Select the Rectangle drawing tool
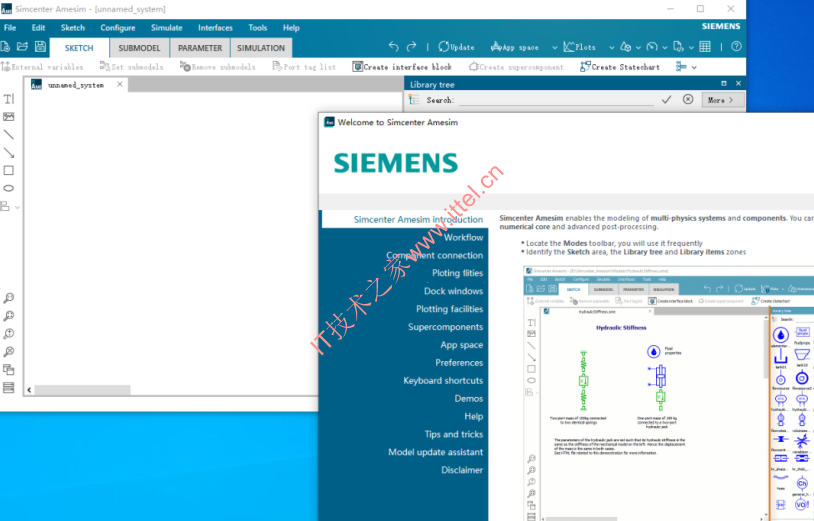Viewport: 814px width, 521px height. (x=9, y=171)
